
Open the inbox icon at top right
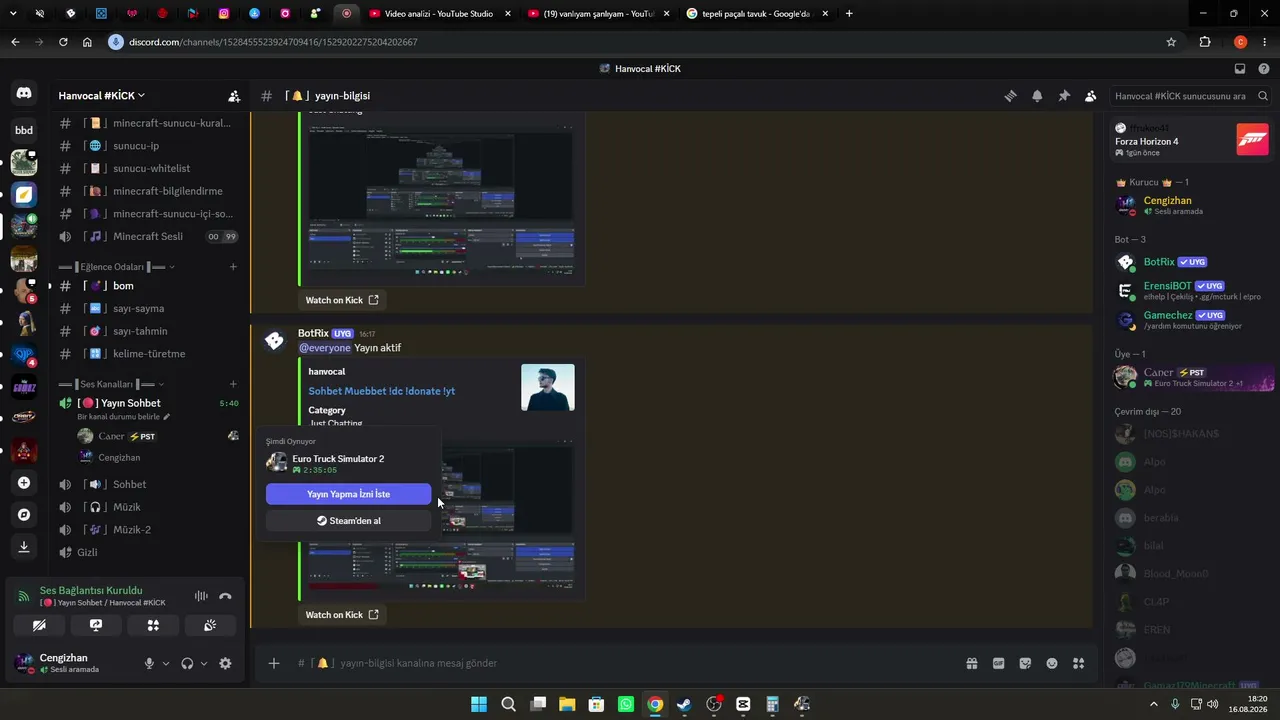click(x=1240, y=69)
